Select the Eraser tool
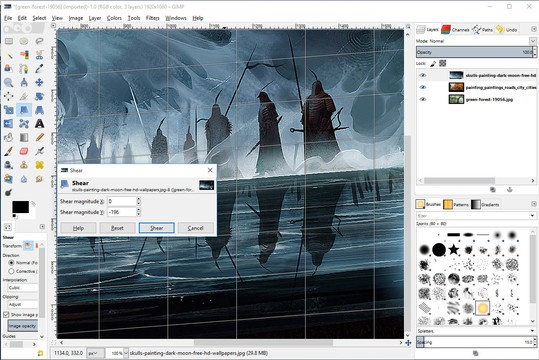Screen dimensions: 539x360 point(24,151)
